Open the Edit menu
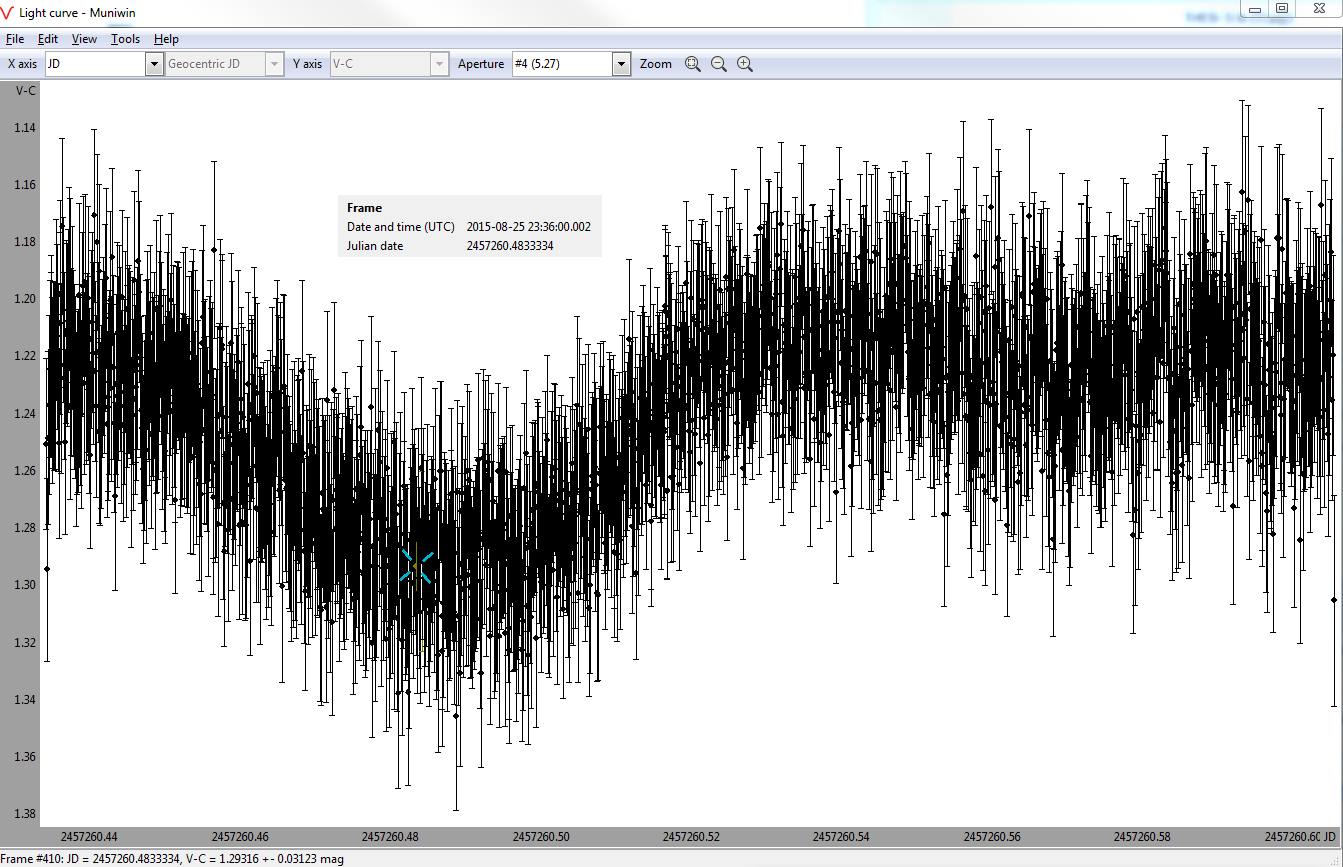The width and height of the screenshot is (1343, 867). point(48,39)
